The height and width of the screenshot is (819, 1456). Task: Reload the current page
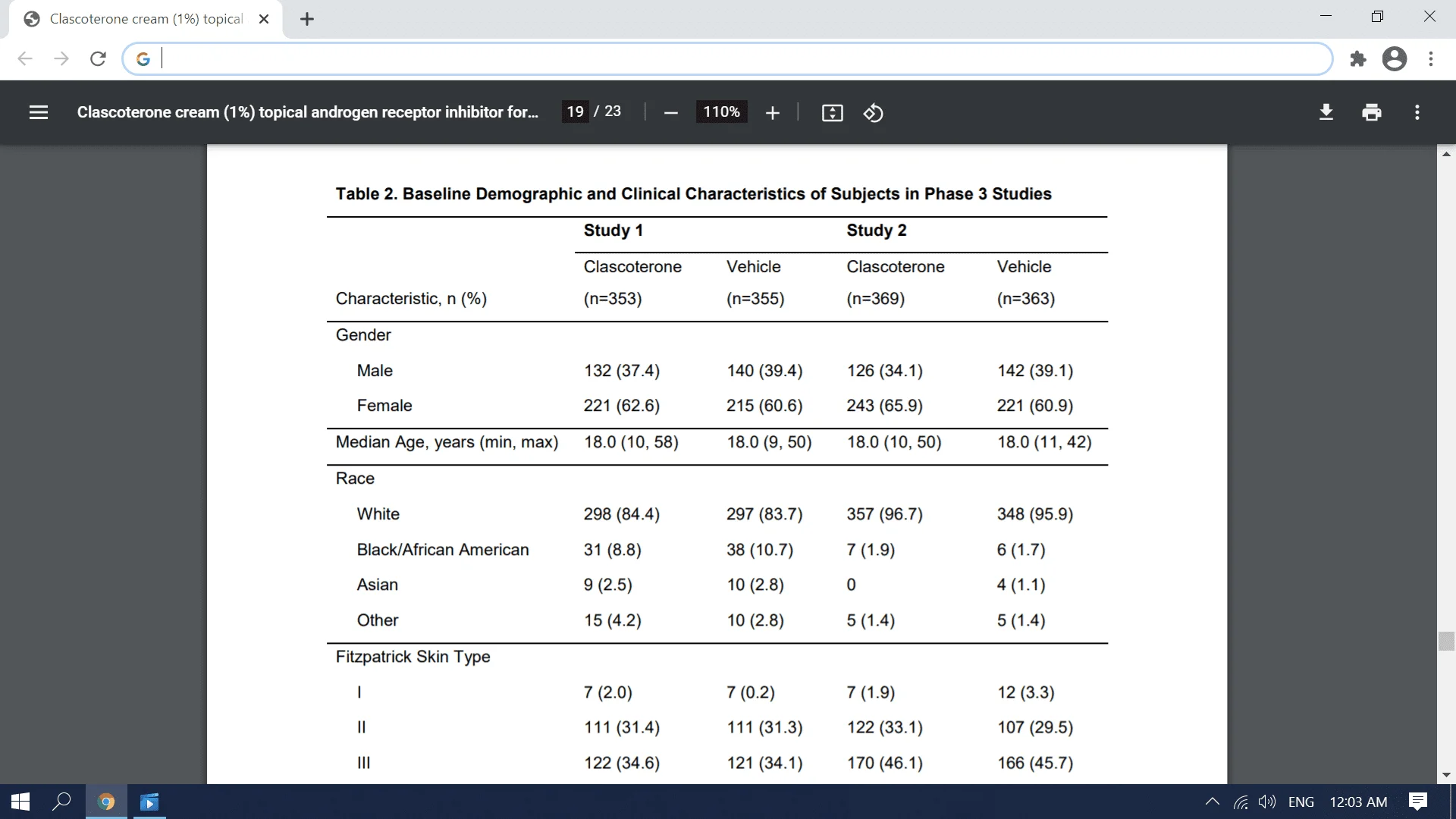pos(98,58)
